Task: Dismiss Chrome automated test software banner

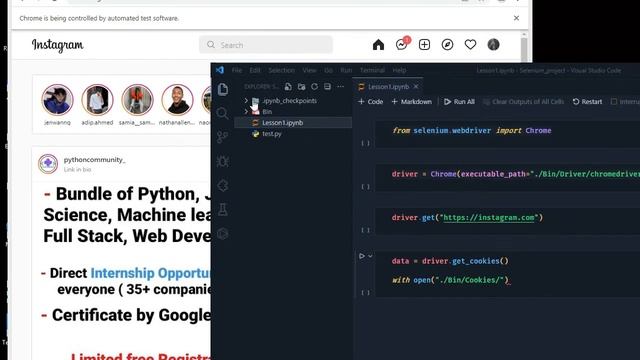Action: click(x=516, y=18)
